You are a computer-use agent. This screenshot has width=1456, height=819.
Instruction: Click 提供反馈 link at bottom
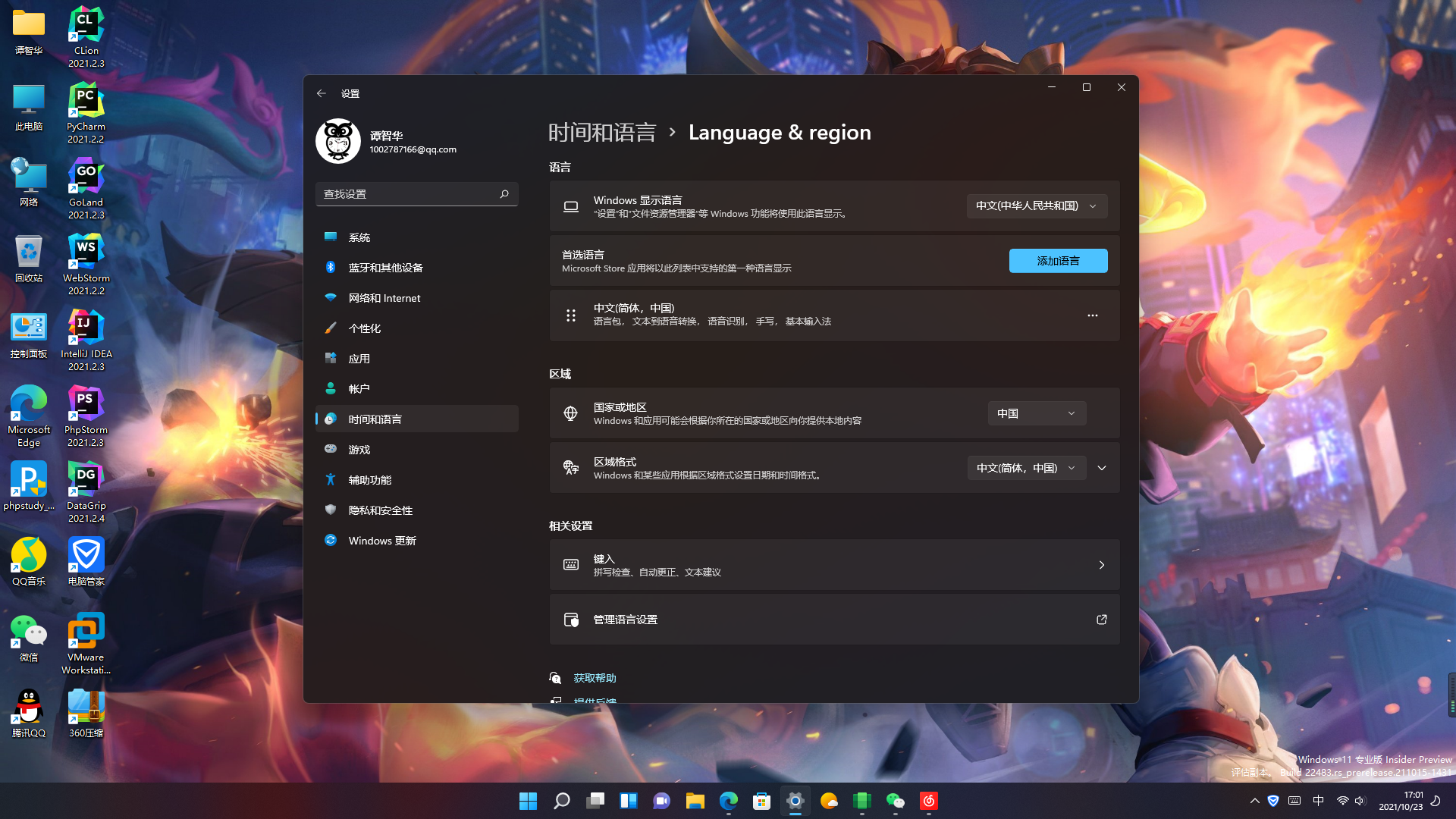[x=595, y=700]
